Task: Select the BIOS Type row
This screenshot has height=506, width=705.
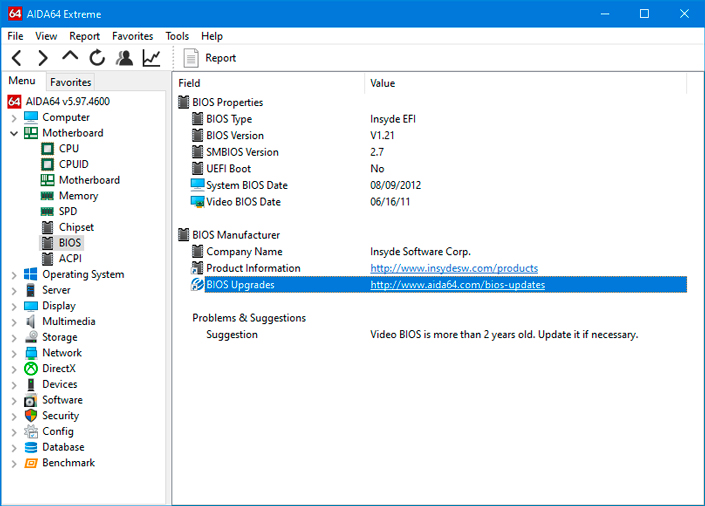Action: coord(438,119)
